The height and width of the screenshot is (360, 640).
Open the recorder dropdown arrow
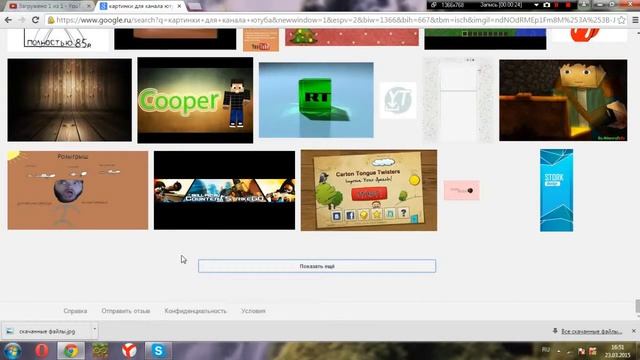(536, 5)
